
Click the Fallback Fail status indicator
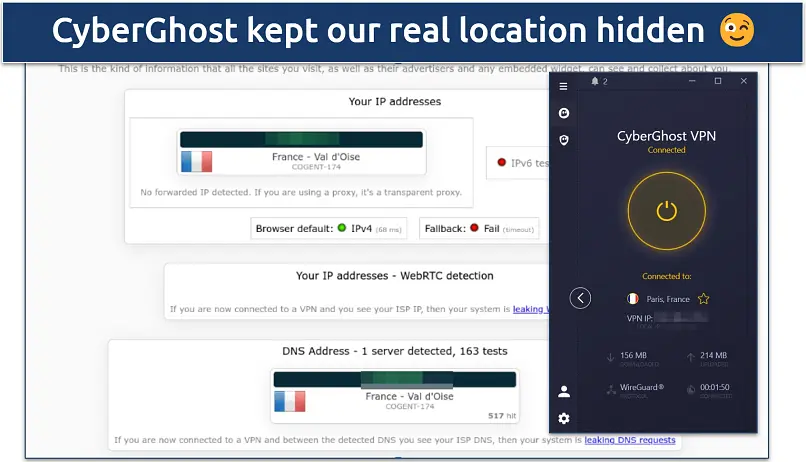(x=474, y=228)
